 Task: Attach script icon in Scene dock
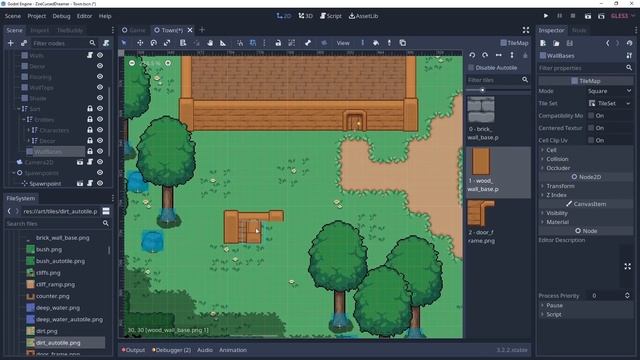coord(106,43)
